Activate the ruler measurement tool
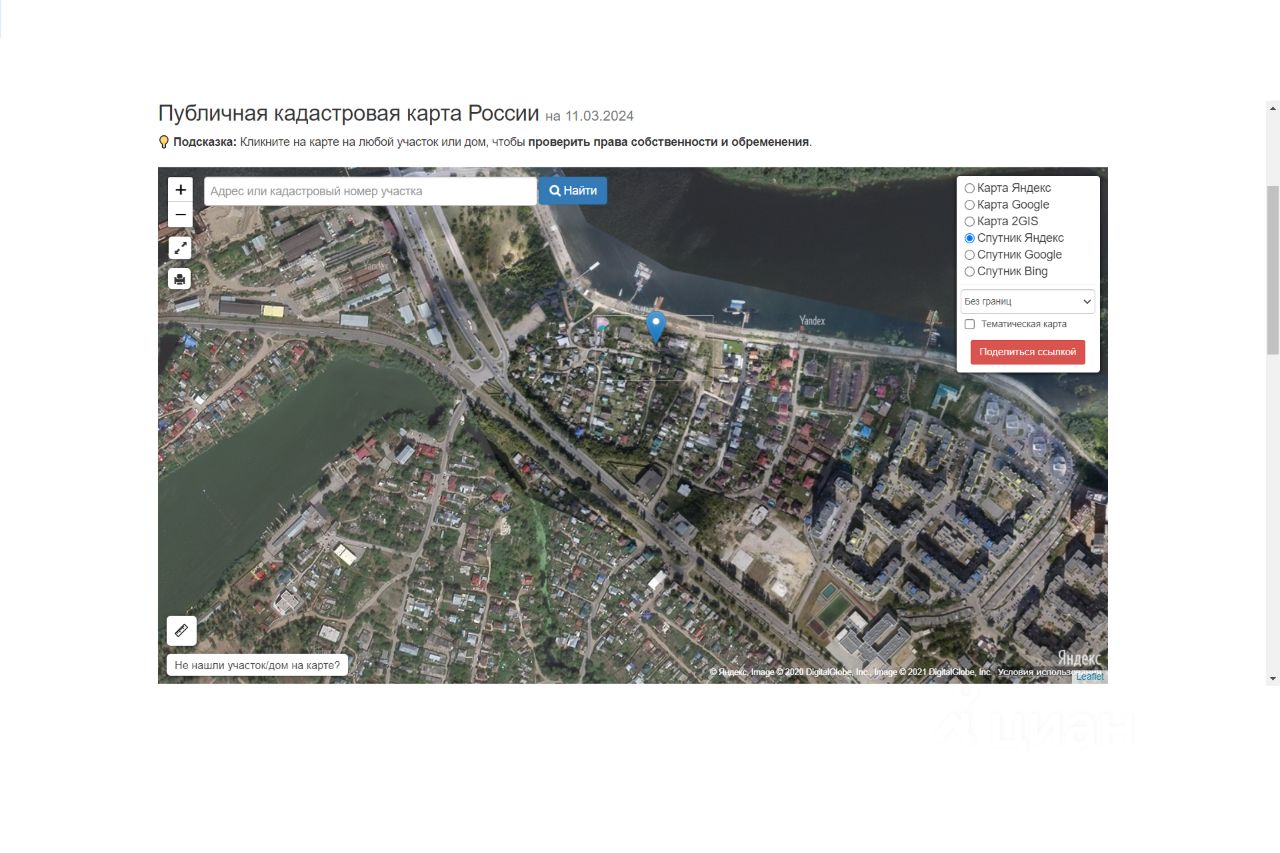The width and height of the screenshot is (1280, 853). click(181, 630)
